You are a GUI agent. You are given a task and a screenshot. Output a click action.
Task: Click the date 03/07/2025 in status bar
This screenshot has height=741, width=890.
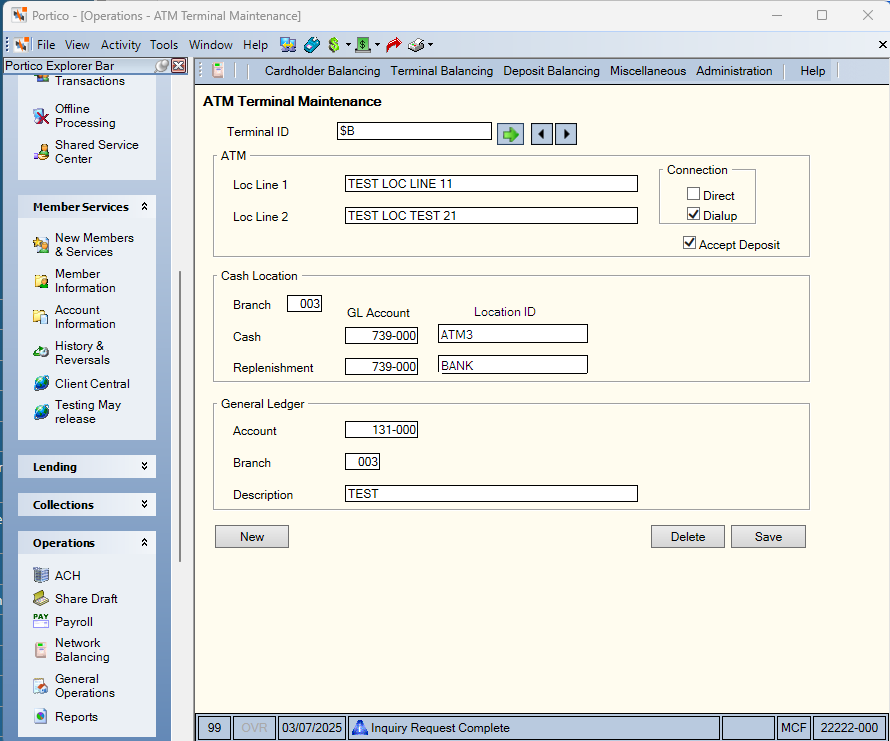click(312, 727)
